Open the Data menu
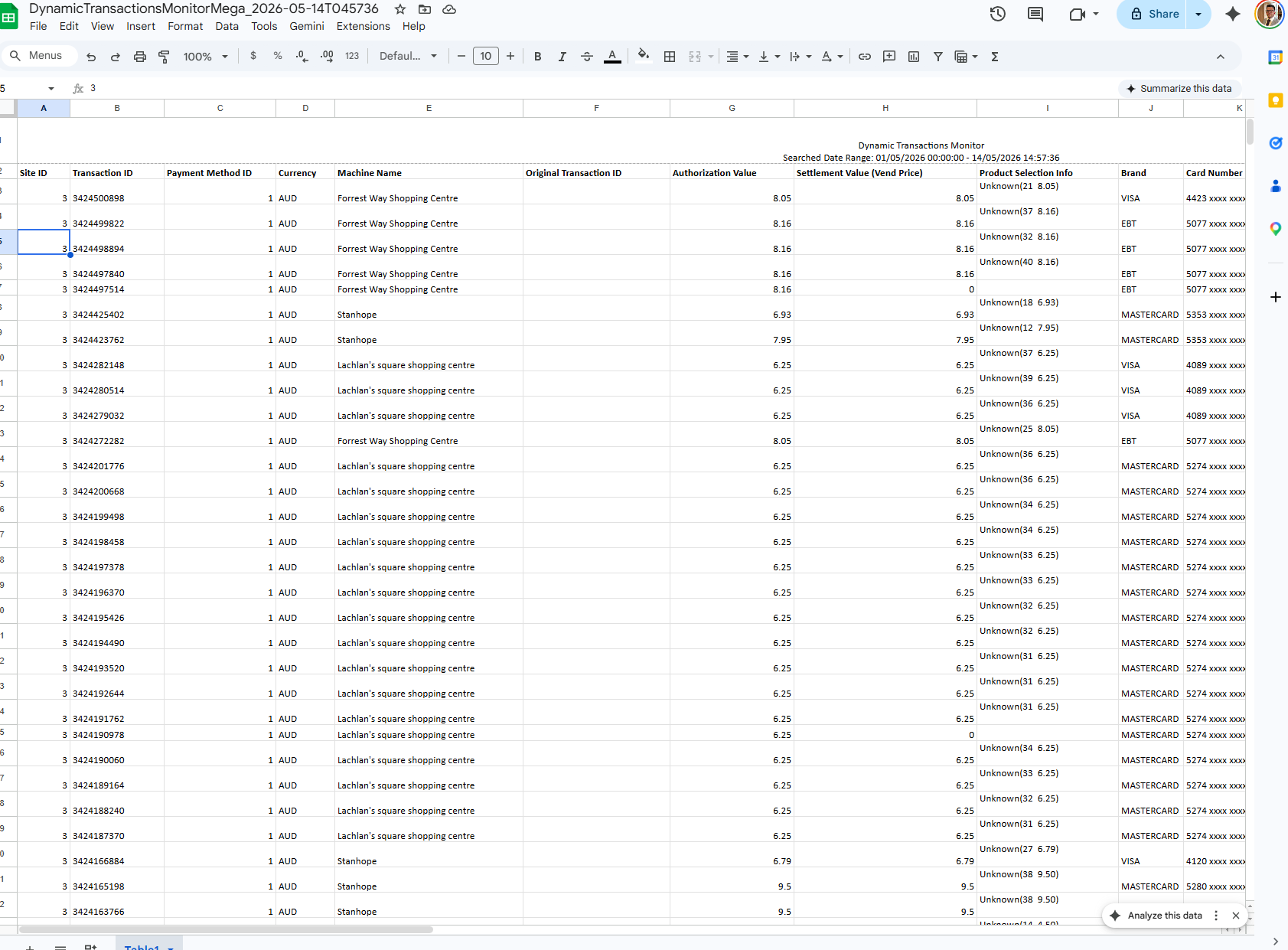The image size is (1288, 950). [x=227, y=26]
